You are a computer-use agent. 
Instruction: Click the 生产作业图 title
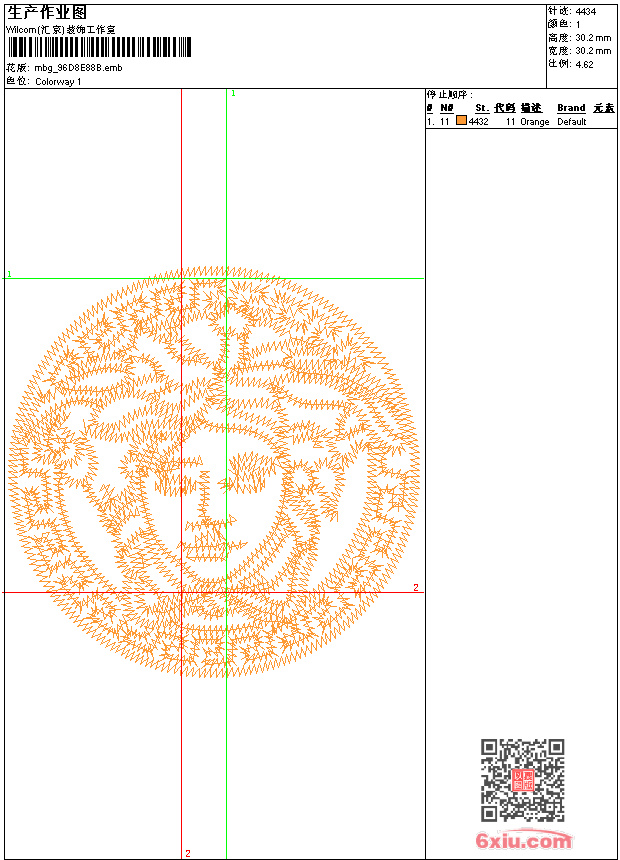[47, 13]
